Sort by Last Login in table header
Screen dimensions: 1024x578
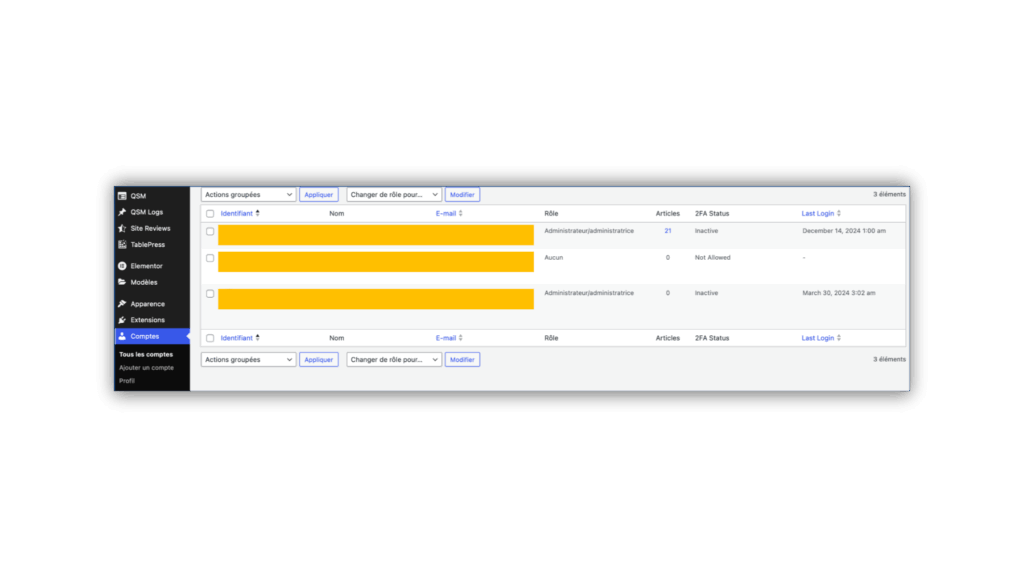(x=818, y=214)
